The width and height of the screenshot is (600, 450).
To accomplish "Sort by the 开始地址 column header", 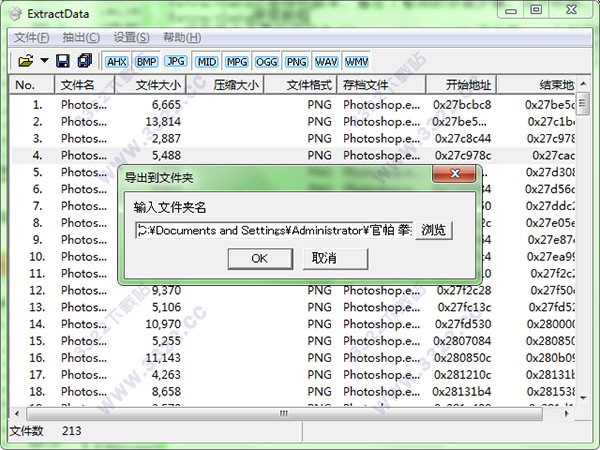I will (x=461, y=85).
